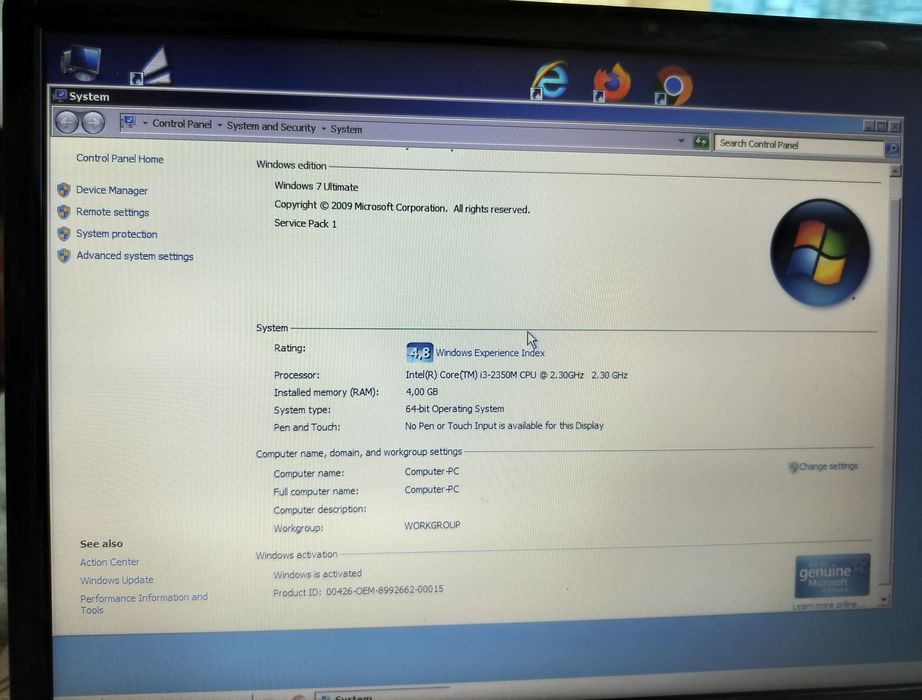922x700 pixels.
Task: Open Remote settings link
Action: point(112,212)
